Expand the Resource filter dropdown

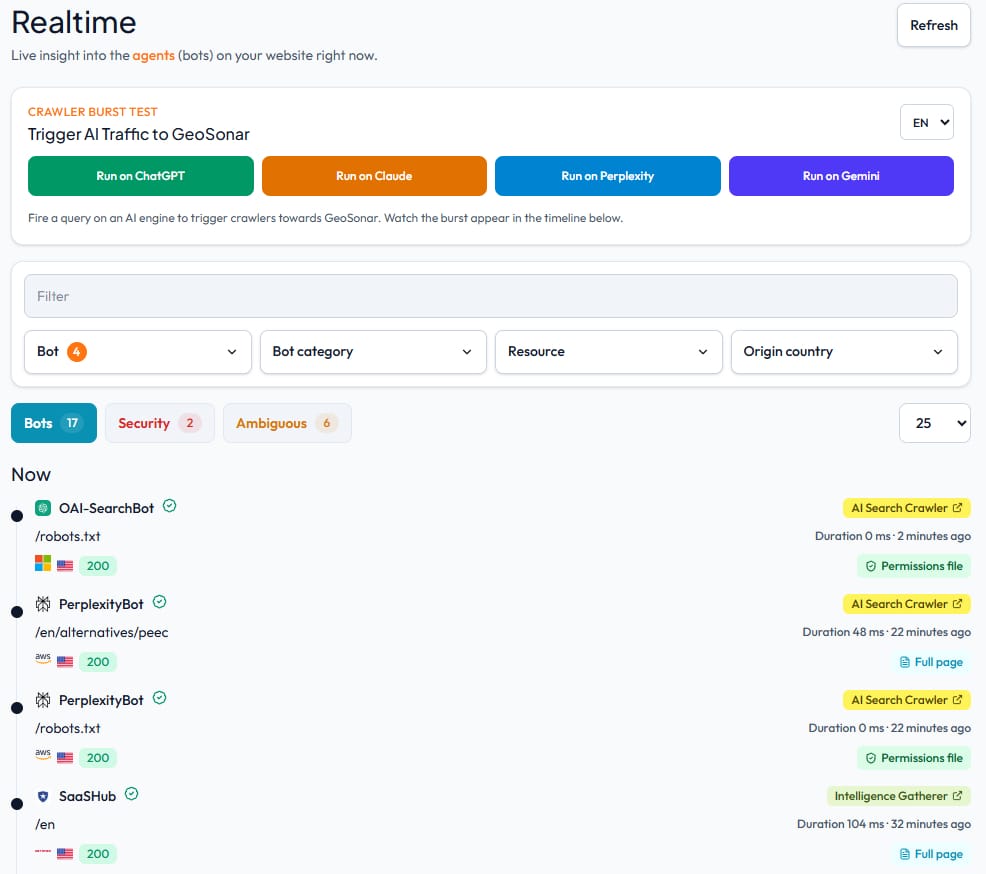609,352
